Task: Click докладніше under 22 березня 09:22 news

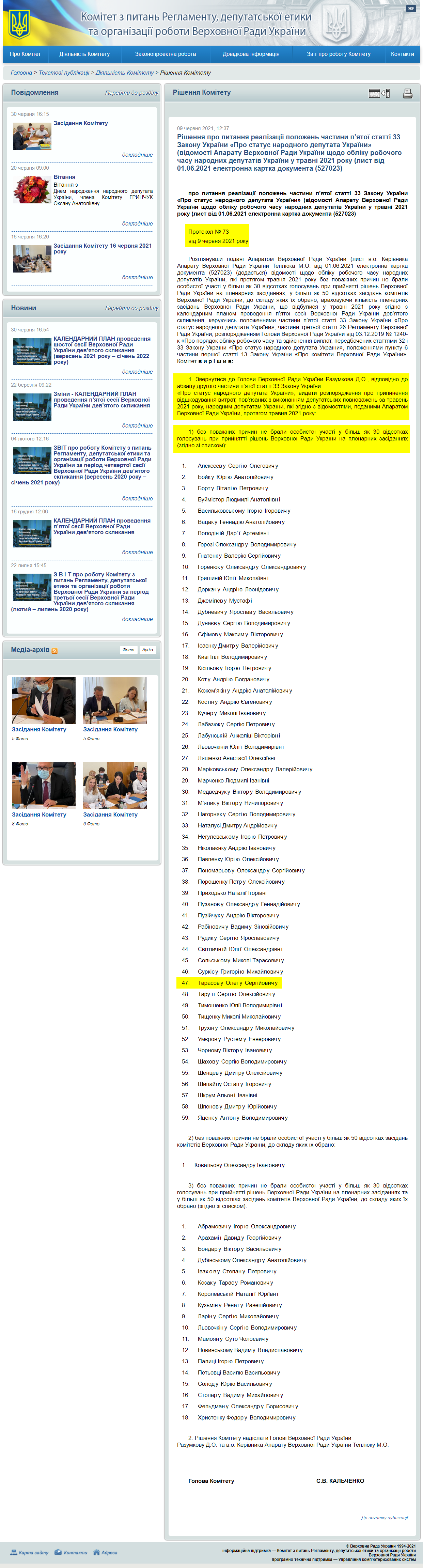Action: pos(138,425)
